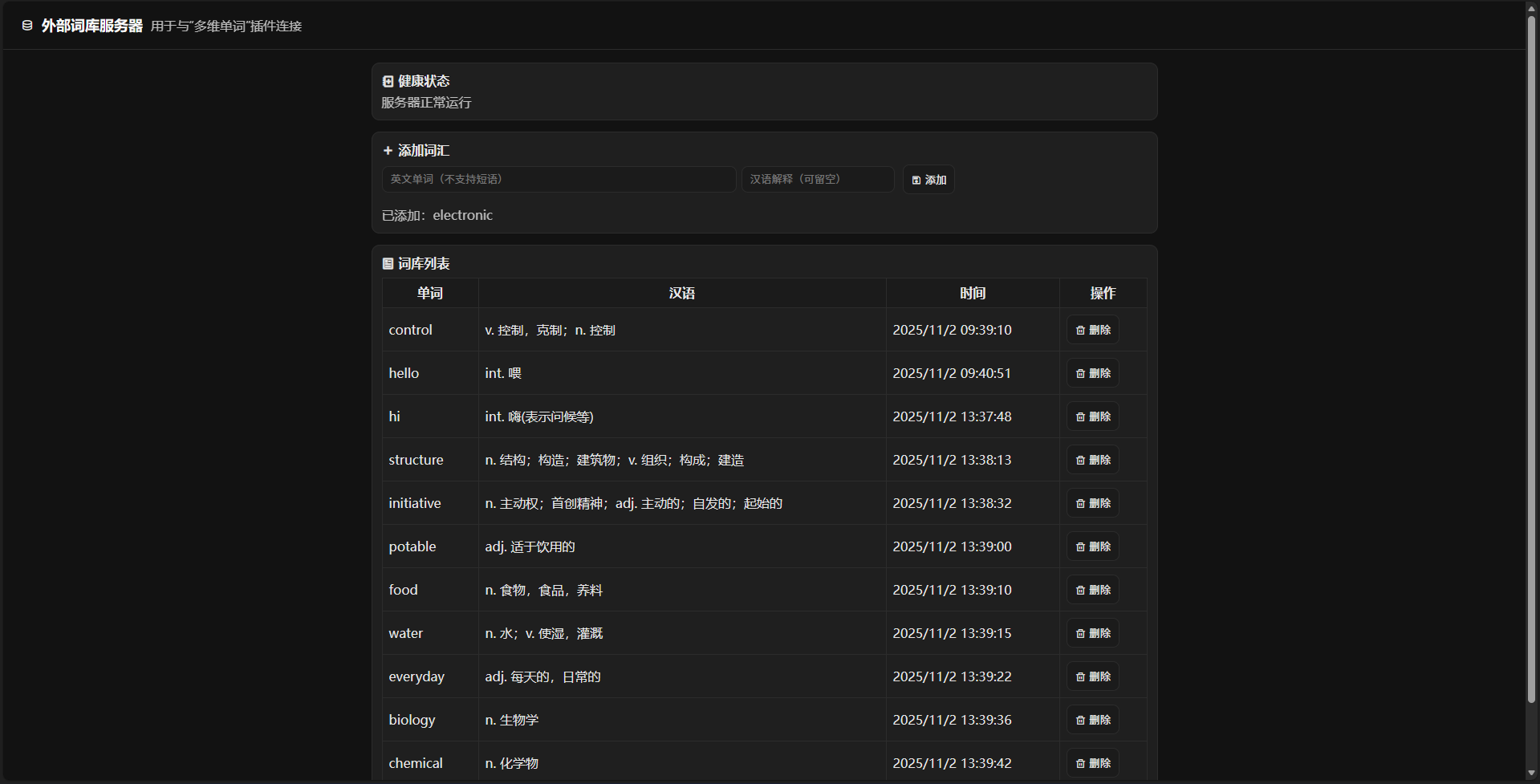
Task: Click the database icon beside the page title
Action: coord(27,26)
